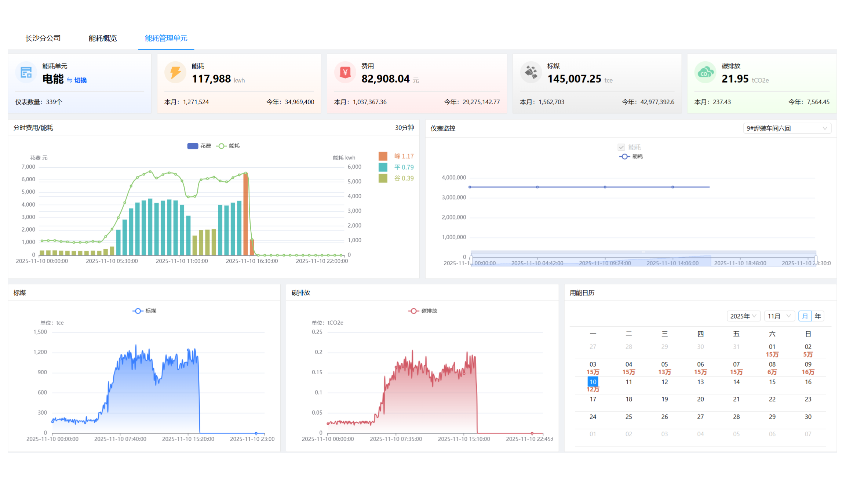Open the workshop meter selection dropdown
Image resolution: width=853 pixels, height=480 pixels.
click(787, 128)
